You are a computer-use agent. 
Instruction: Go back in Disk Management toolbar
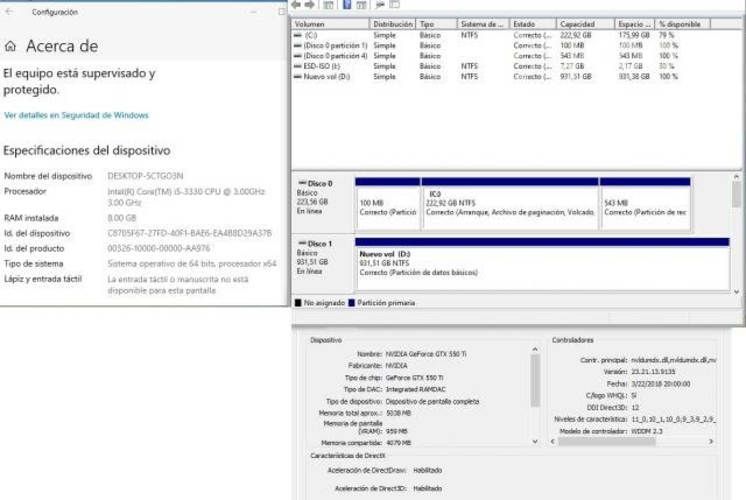click(x=296, y=5)
